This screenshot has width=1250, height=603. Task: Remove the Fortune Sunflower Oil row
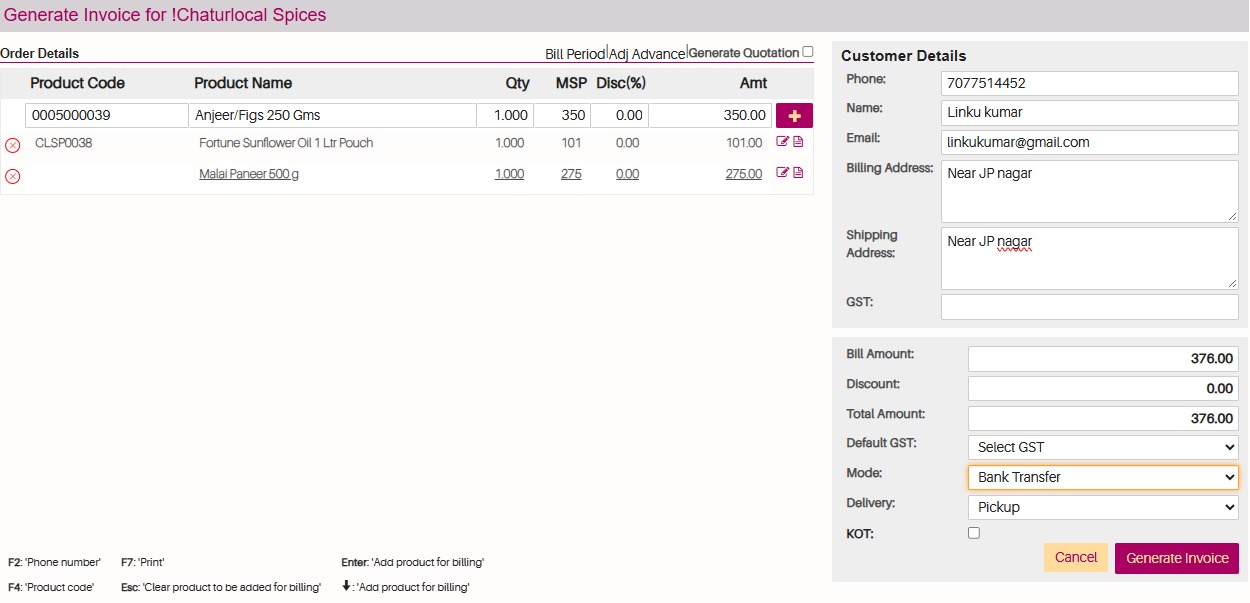tap(13, 145)
